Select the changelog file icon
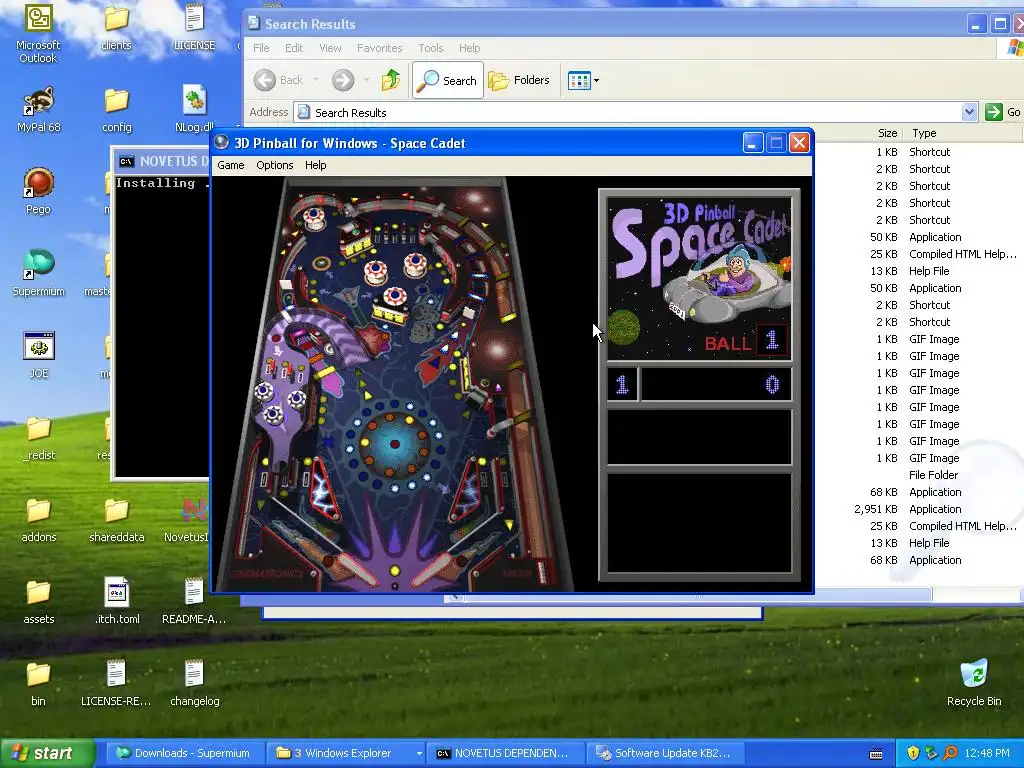 click(x=195, y=684)
